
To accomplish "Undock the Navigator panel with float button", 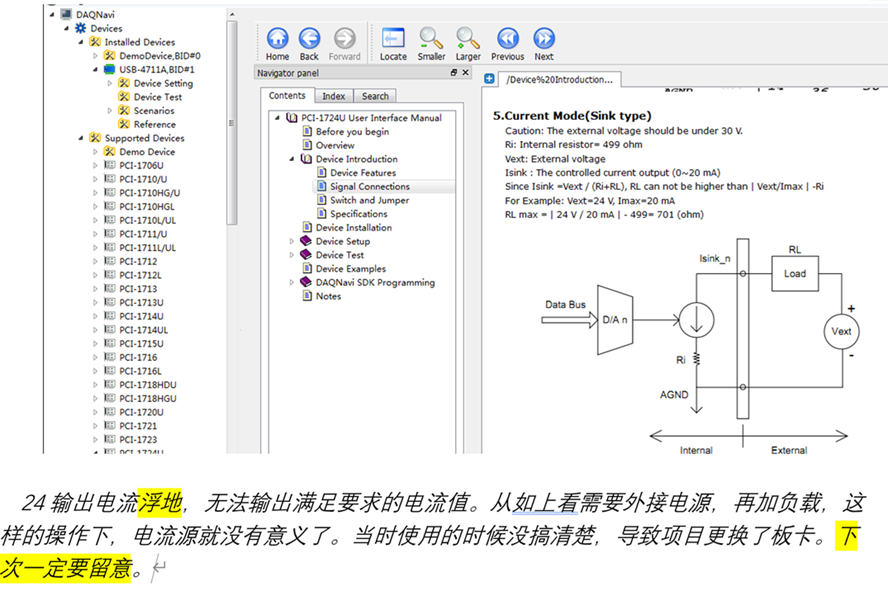I will [x=454, y=73].
